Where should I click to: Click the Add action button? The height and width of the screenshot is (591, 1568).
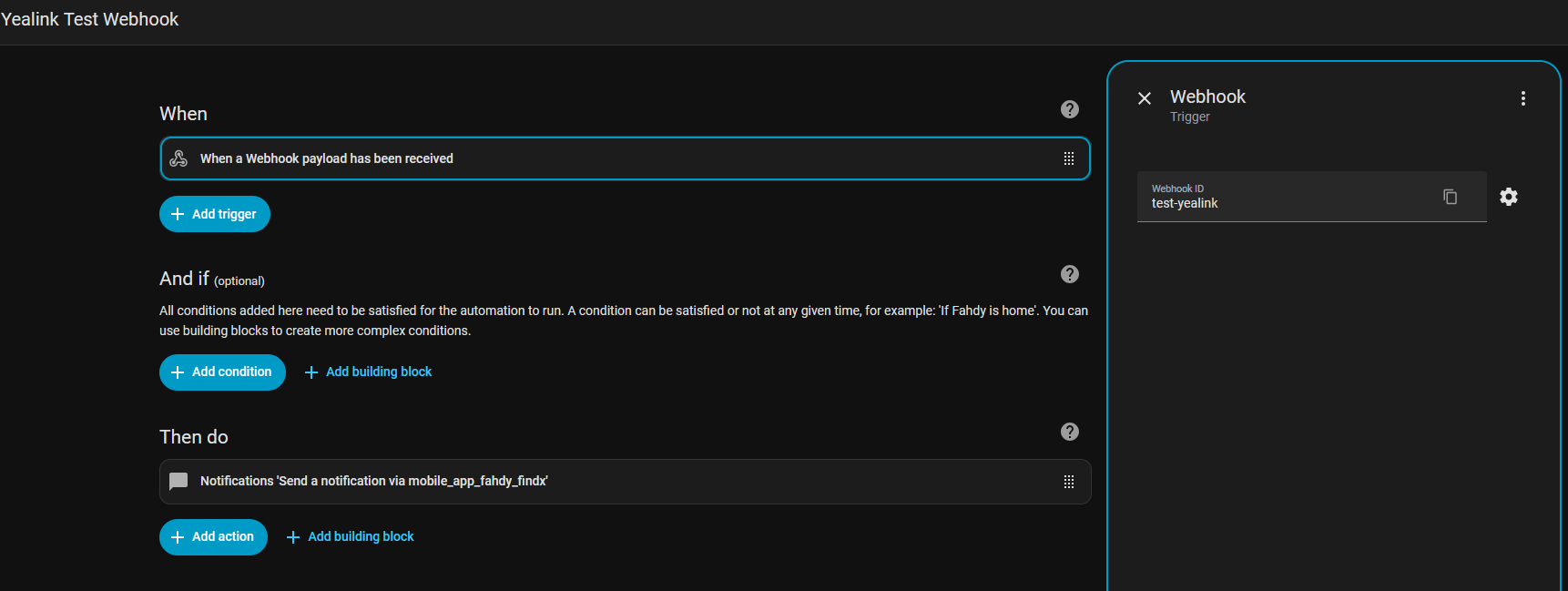point(213,537)
